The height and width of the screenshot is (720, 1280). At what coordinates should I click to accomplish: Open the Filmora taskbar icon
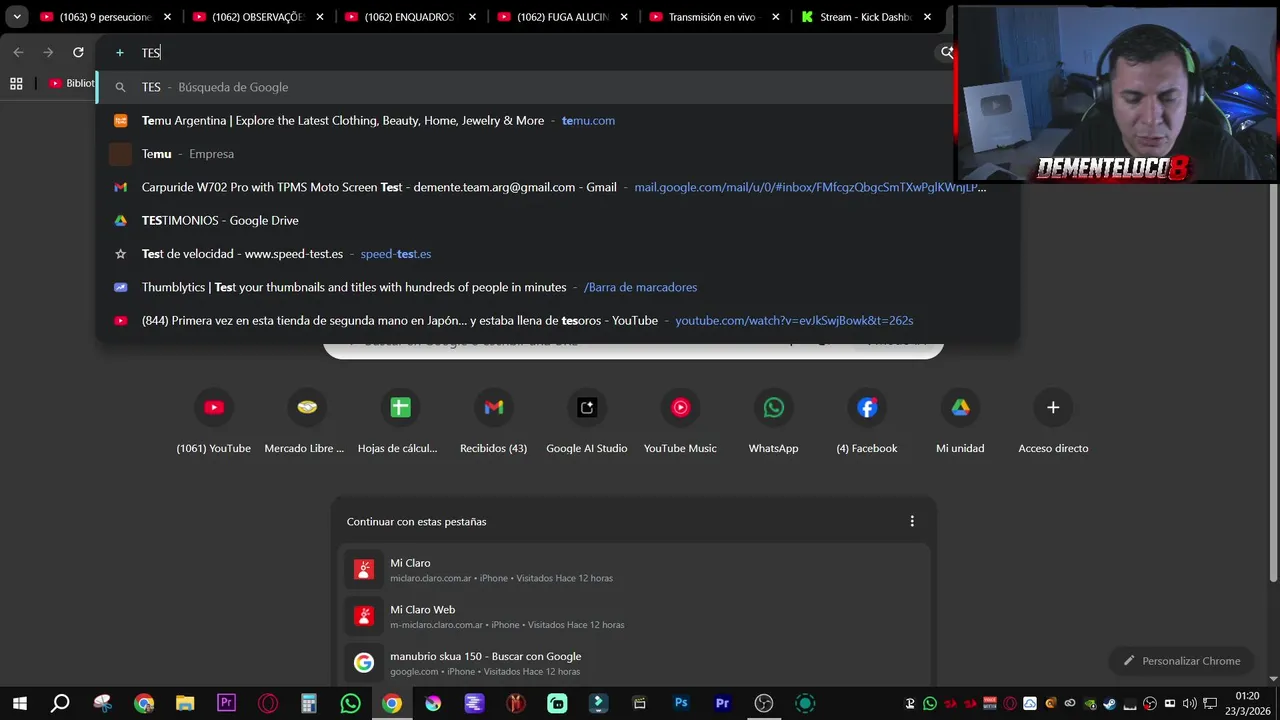598,704
